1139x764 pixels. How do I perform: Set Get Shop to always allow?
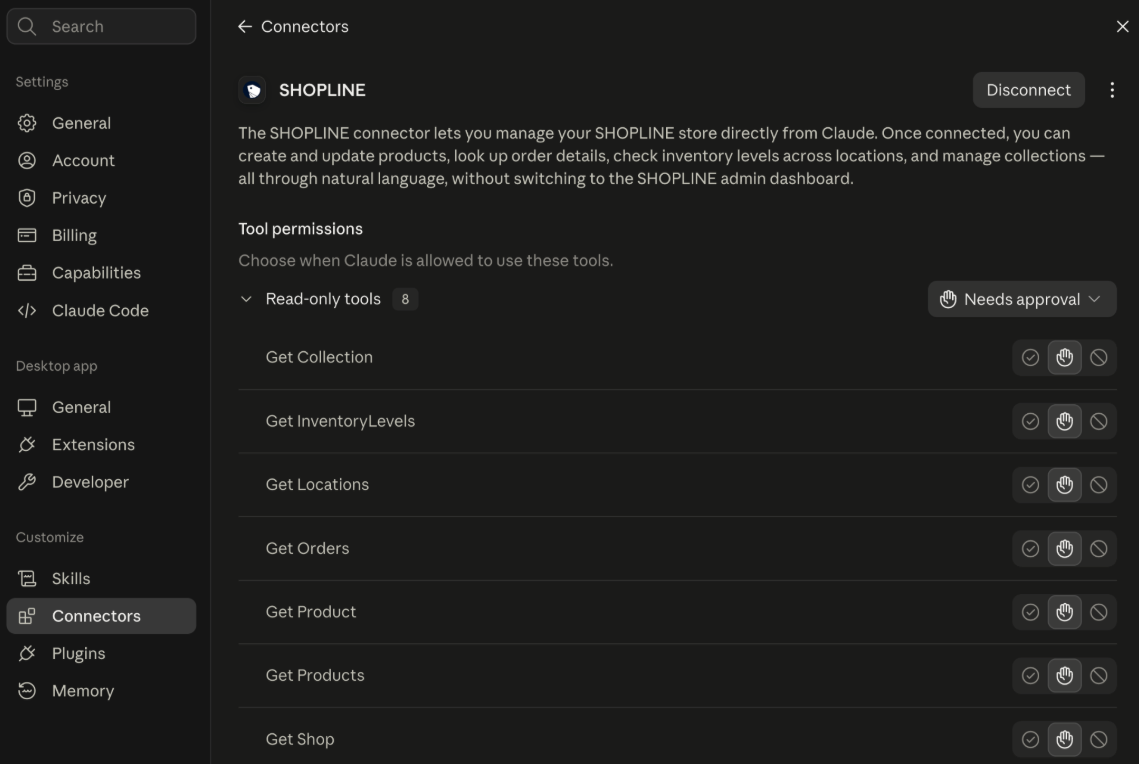coord(1030,739)
